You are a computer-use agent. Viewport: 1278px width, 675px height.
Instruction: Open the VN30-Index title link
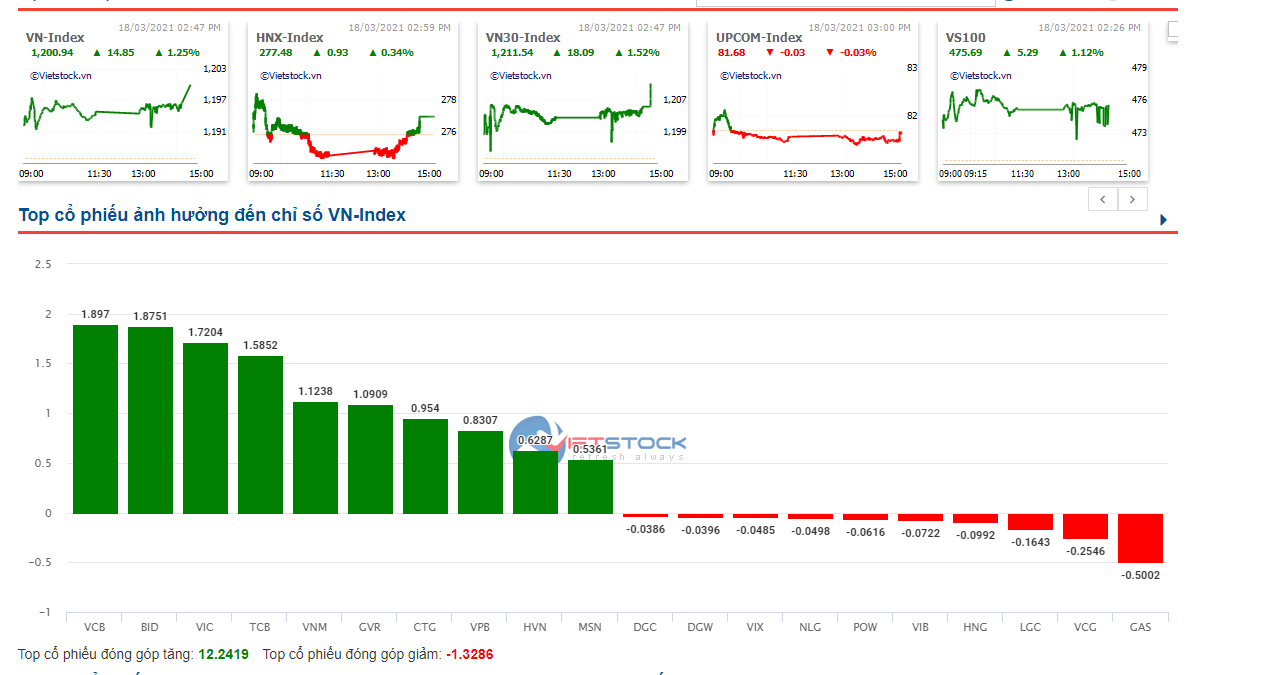click(523, 37)
